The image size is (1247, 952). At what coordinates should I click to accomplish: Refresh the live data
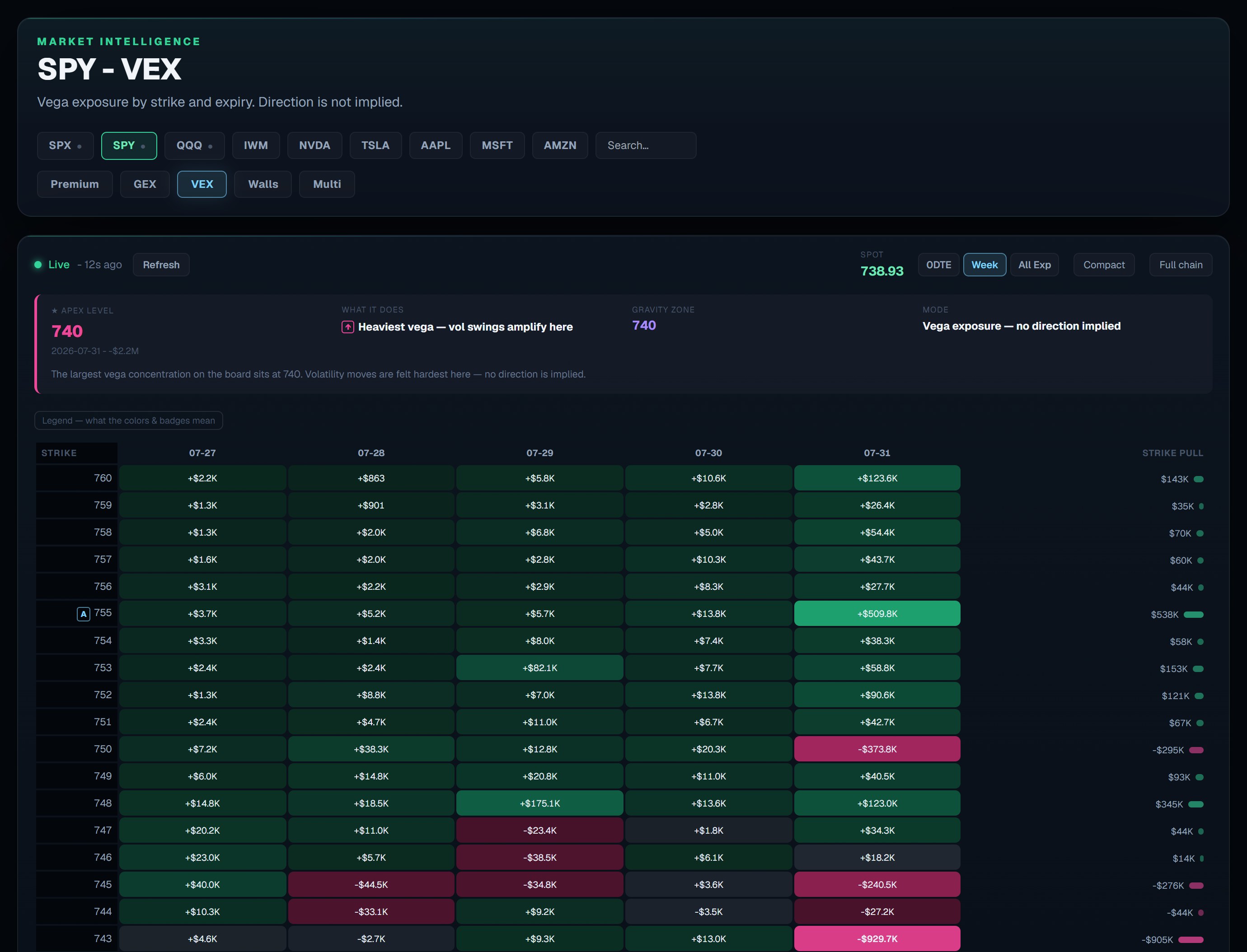161,265
